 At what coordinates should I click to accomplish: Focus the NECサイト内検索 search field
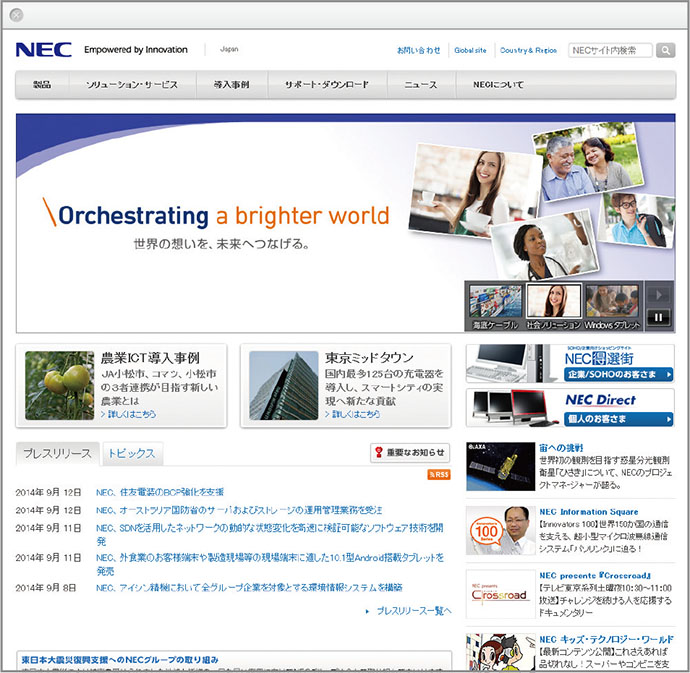coord(610,50)
